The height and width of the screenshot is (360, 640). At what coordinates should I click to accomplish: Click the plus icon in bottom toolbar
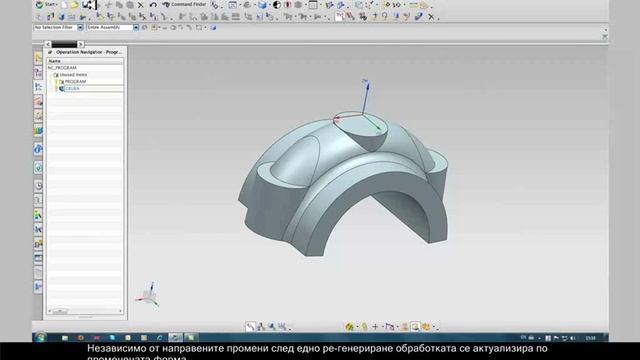coord(375,327)
